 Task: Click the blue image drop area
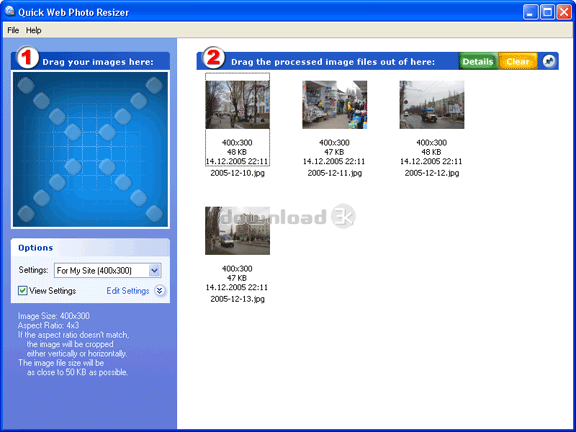(x=90, y=149)
